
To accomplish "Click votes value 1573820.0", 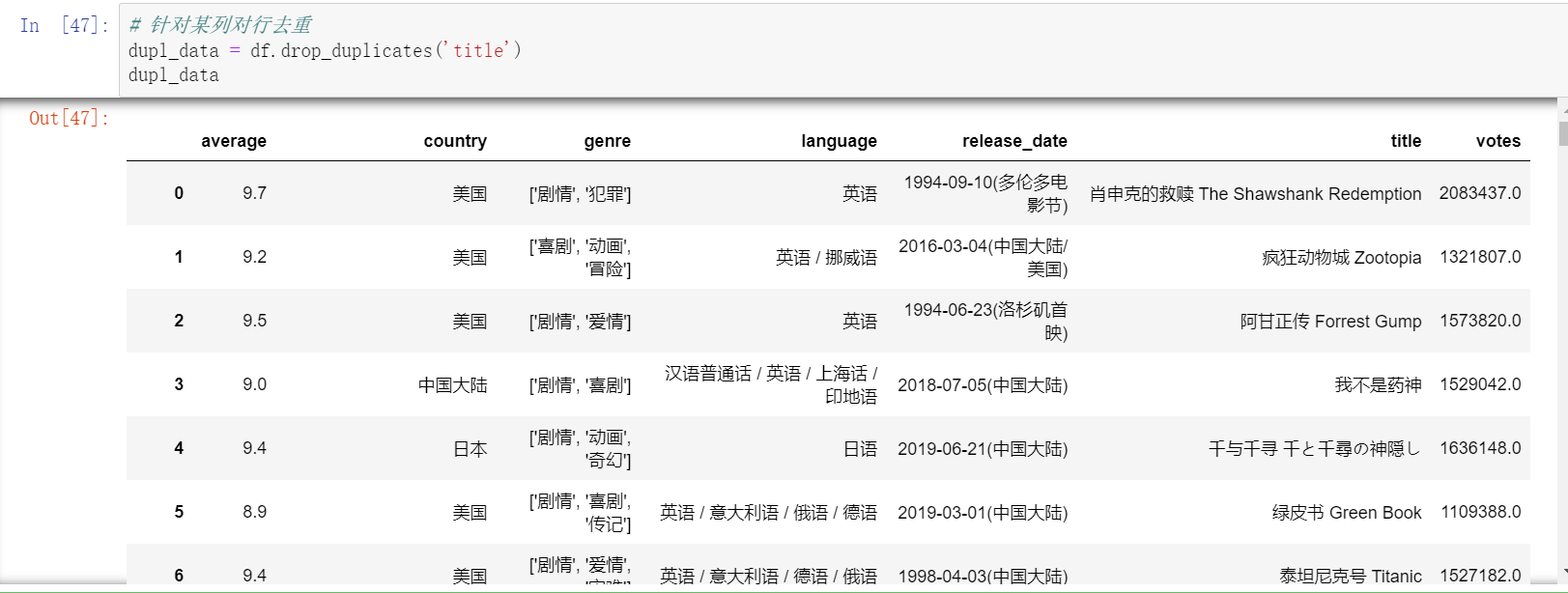I will click(x=1480, y=321).
